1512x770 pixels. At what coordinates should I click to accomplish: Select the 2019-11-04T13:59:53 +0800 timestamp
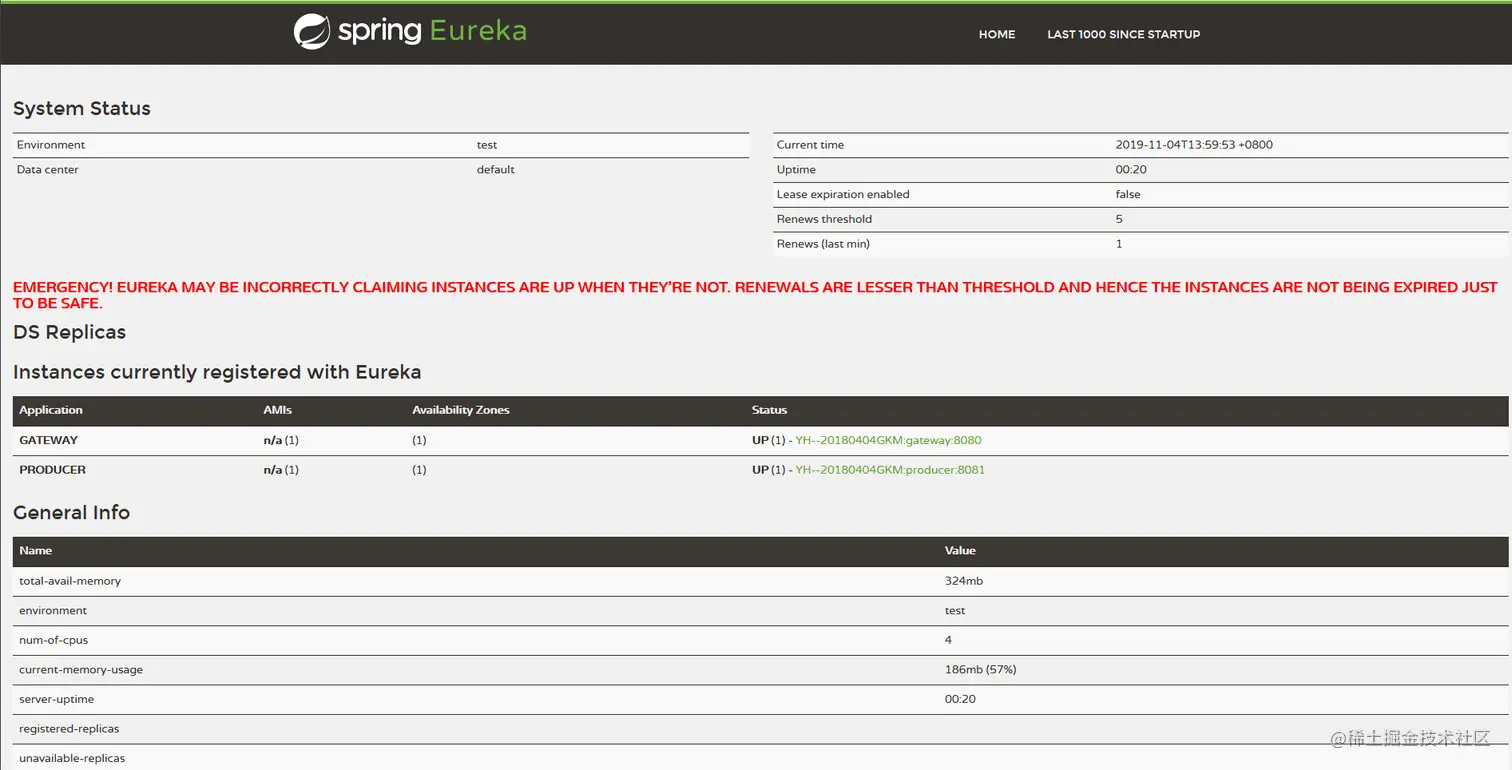pos(1194,145)
